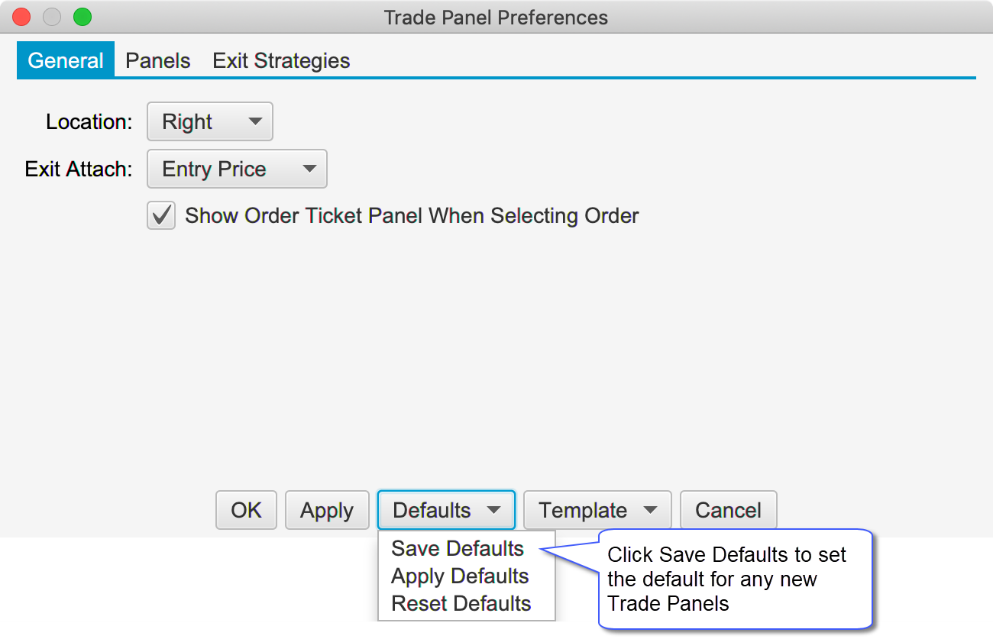This screenshot has height=639, width=993.
Task: Click the red close window button
Action: click(20, 17)
